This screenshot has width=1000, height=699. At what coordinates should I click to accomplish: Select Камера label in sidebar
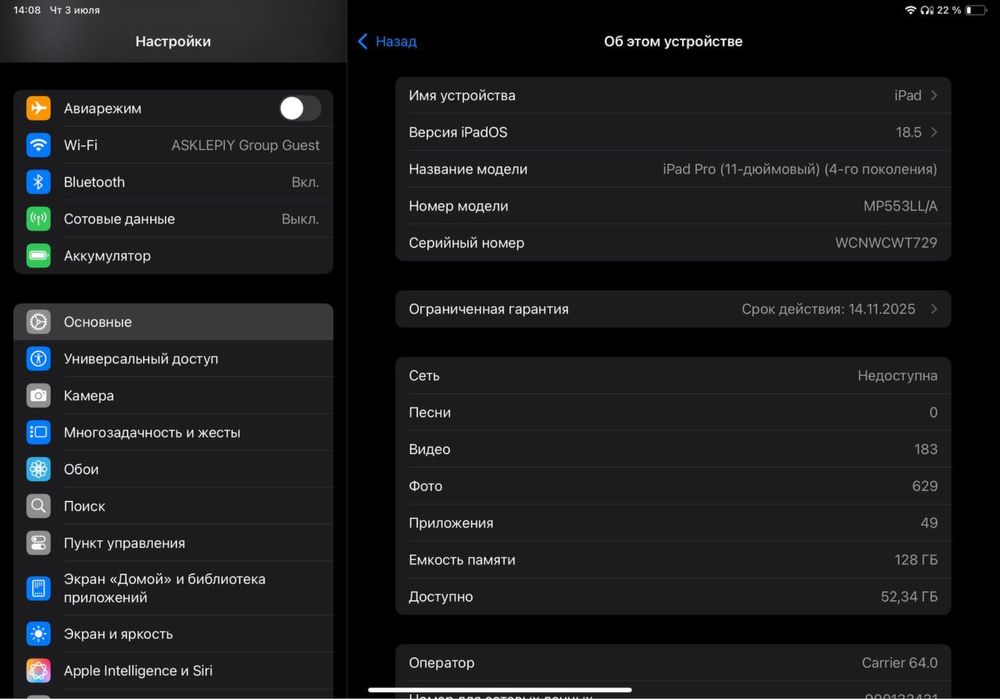pyautogui.click(x=89, y=396)
